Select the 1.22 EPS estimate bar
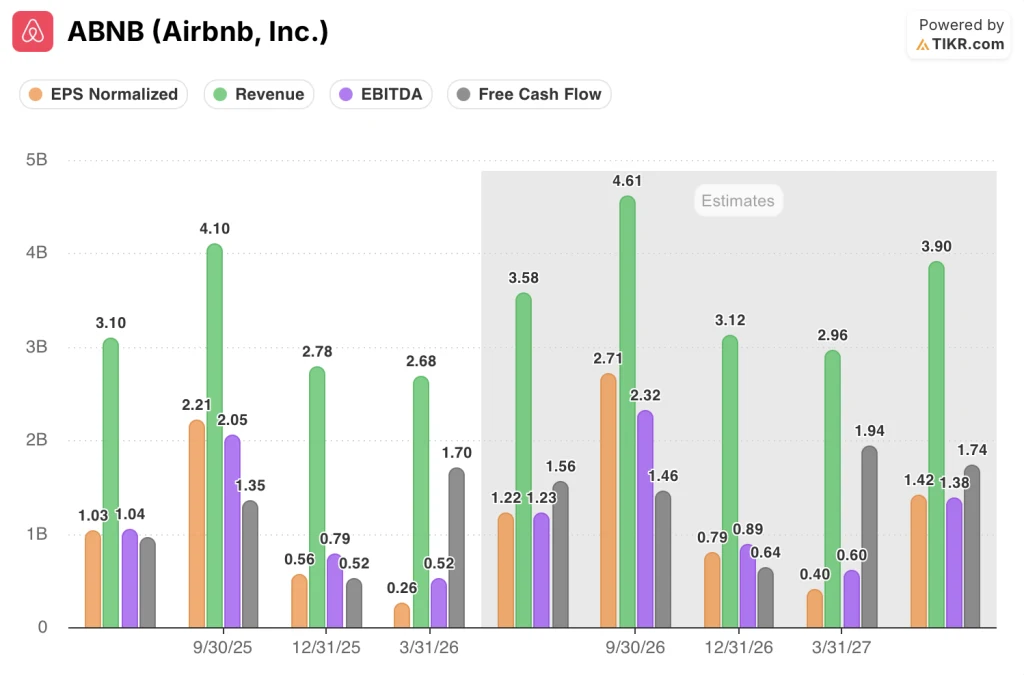 [505, 571]
